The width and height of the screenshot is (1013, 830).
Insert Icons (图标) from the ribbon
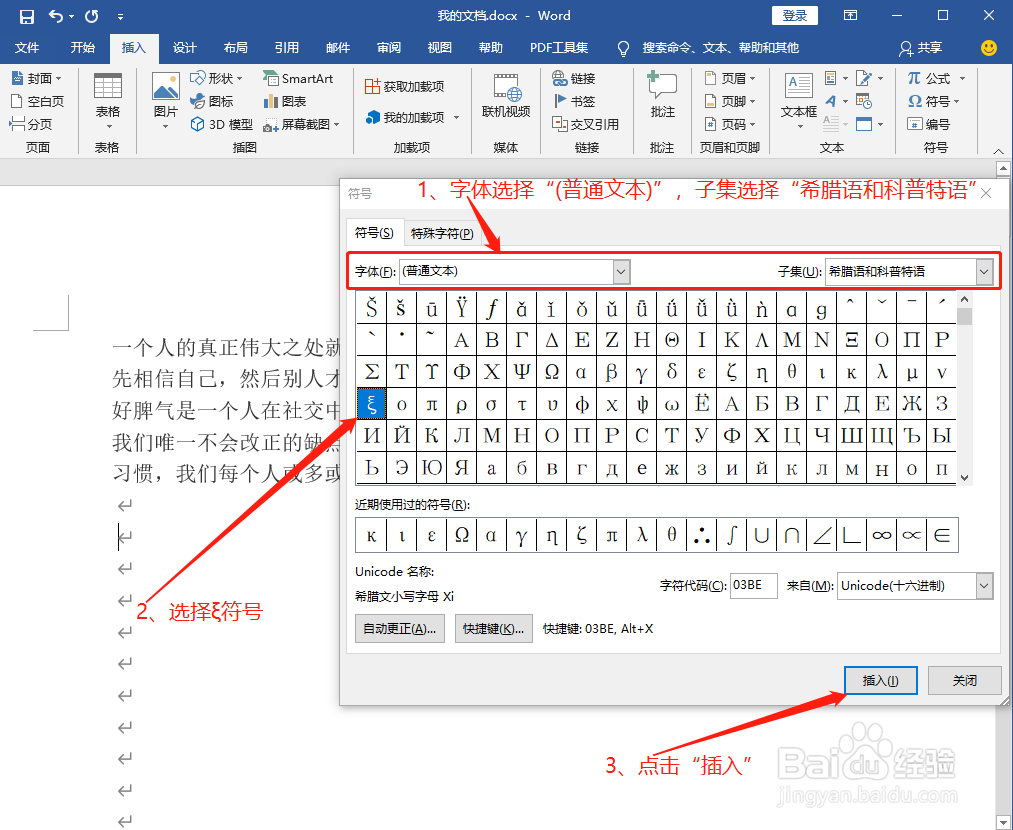[x=212, y=101]
